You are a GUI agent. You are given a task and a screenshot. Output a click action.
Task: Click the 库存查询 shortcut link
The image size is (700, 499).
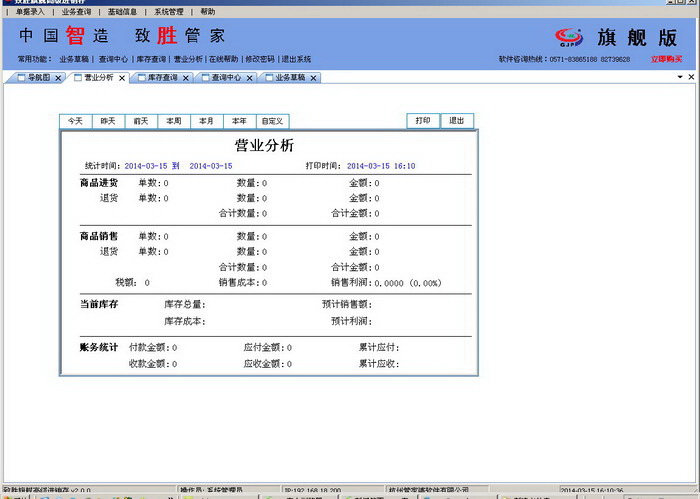[x=151, y=59]
